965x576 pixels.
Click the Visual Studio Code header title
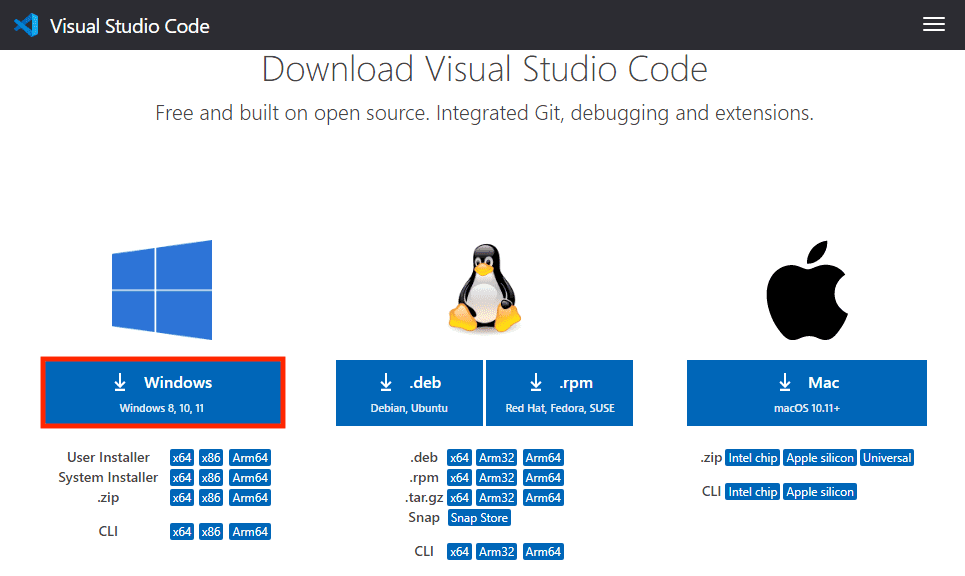point(130,26)
